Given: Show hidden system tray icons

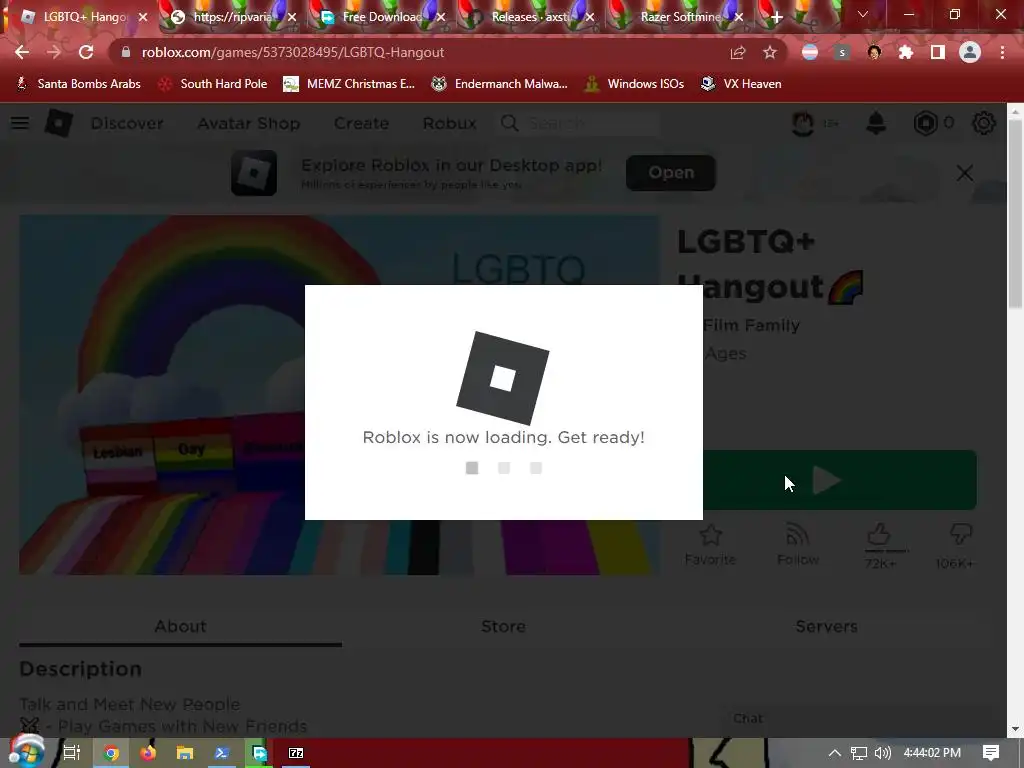Looking at the screenshot, I should [x=835, y=753].
